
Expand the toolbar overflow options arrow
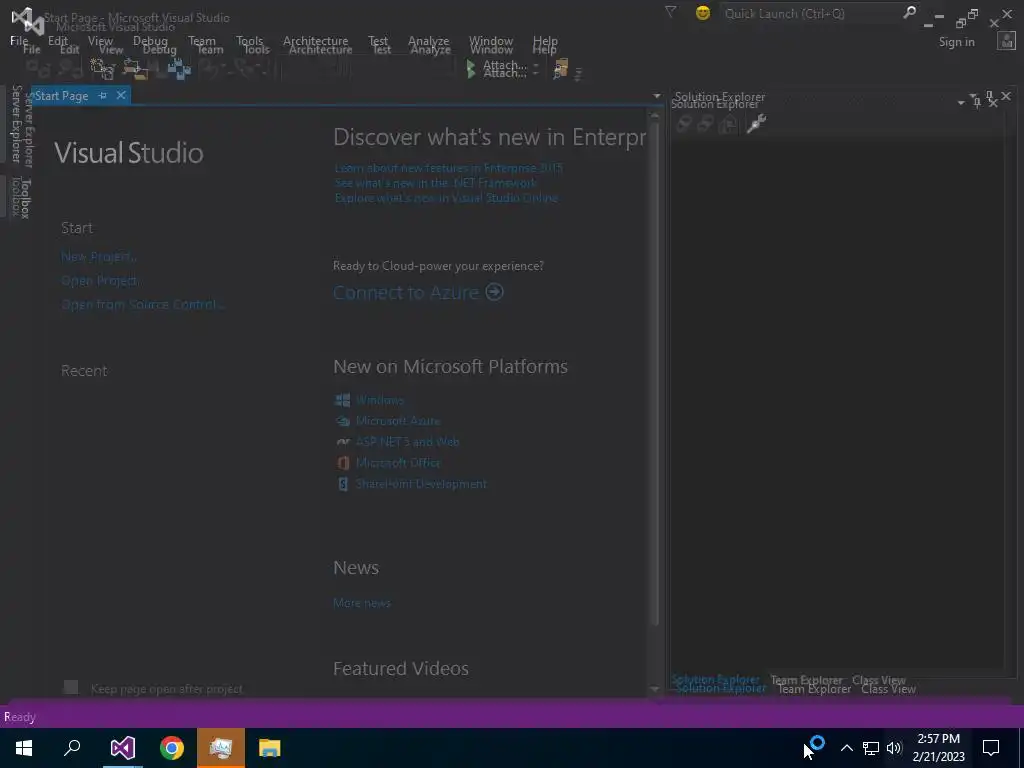coord(578,74)
